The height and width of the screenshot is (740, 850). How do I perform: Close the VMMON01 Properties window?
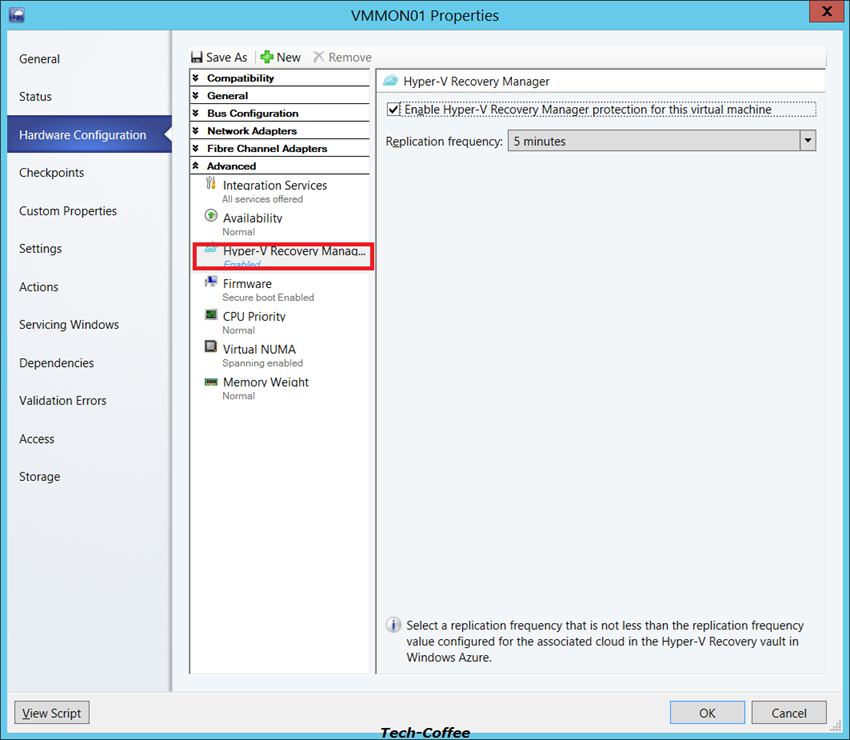[826, 11]
